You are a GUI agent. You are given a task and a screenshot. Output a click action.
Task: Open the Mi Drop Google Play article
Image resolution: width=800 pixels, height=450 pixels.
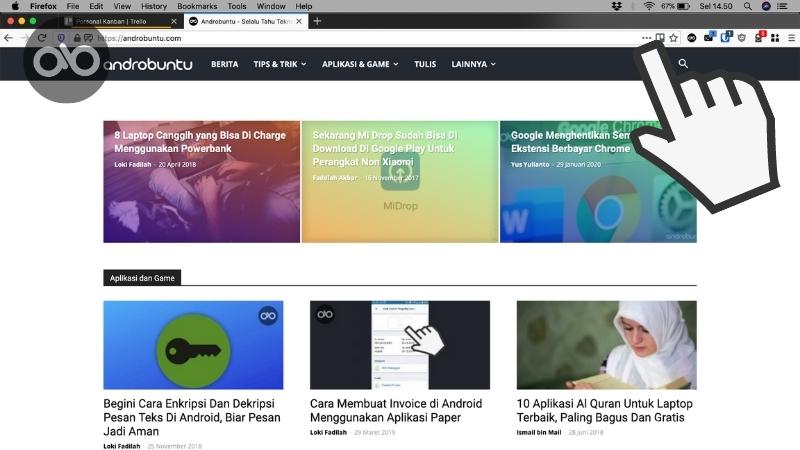[x=385, y=148]
